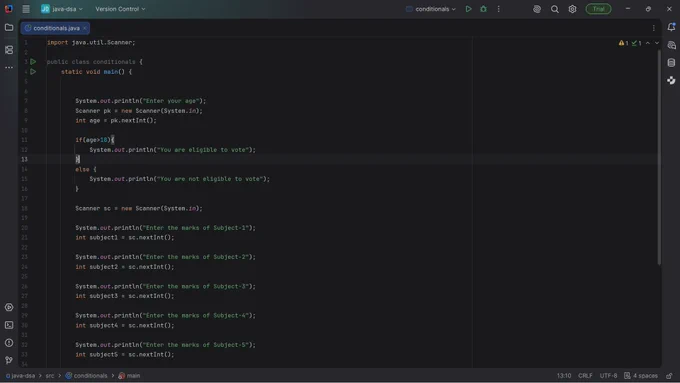Click the 'Scanner sc = new Scanner' line
680x383 pixels.
139,208
